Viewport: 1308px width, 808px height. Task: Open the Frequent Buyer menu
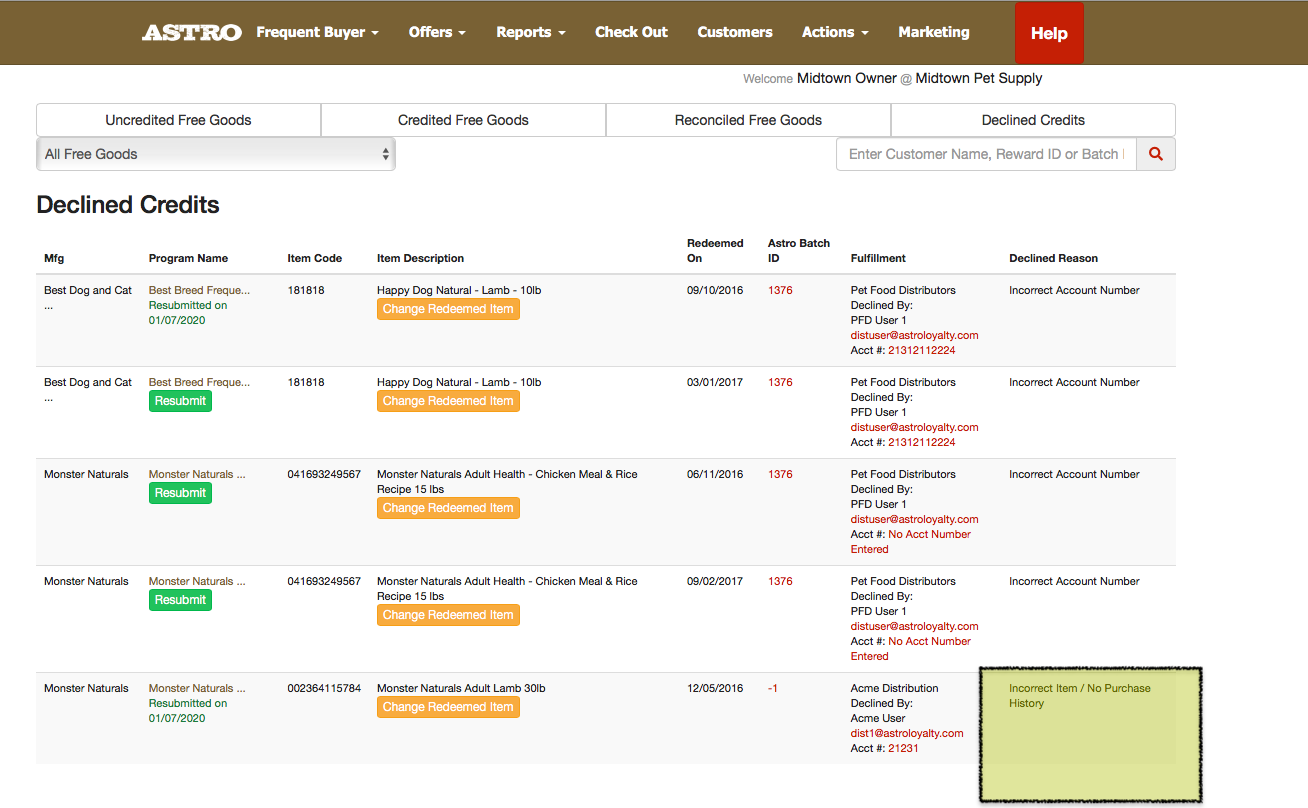(x=318, y=32)
